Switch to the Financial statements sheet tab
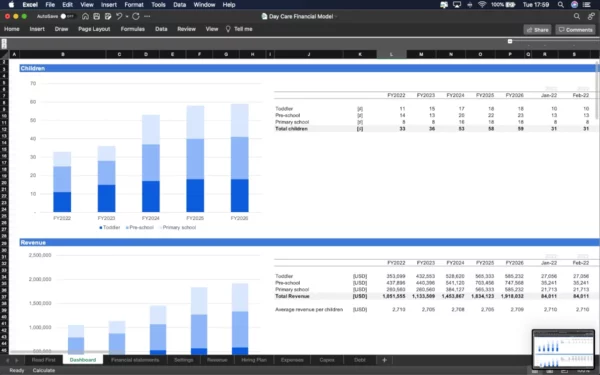The height and width of the screenshot is (375, 600). coord(135,360)
